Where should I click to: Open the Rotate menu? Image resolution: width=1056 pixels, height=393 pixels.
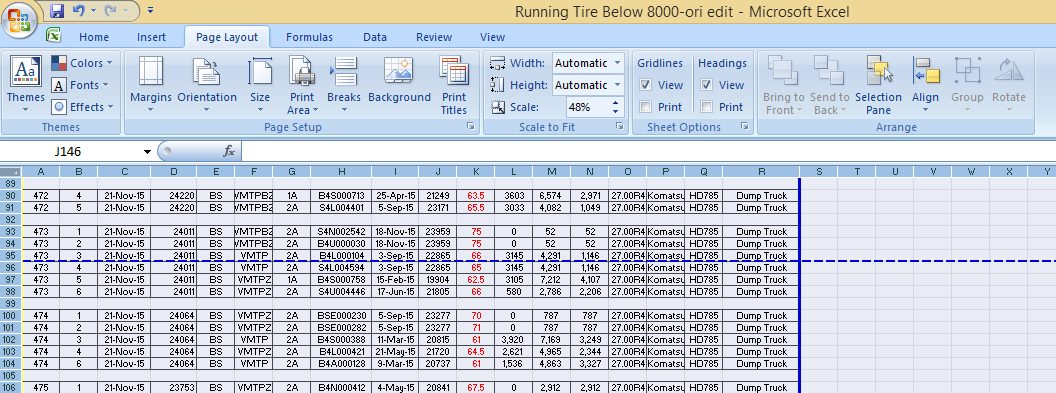click(x=1009, y=84)
